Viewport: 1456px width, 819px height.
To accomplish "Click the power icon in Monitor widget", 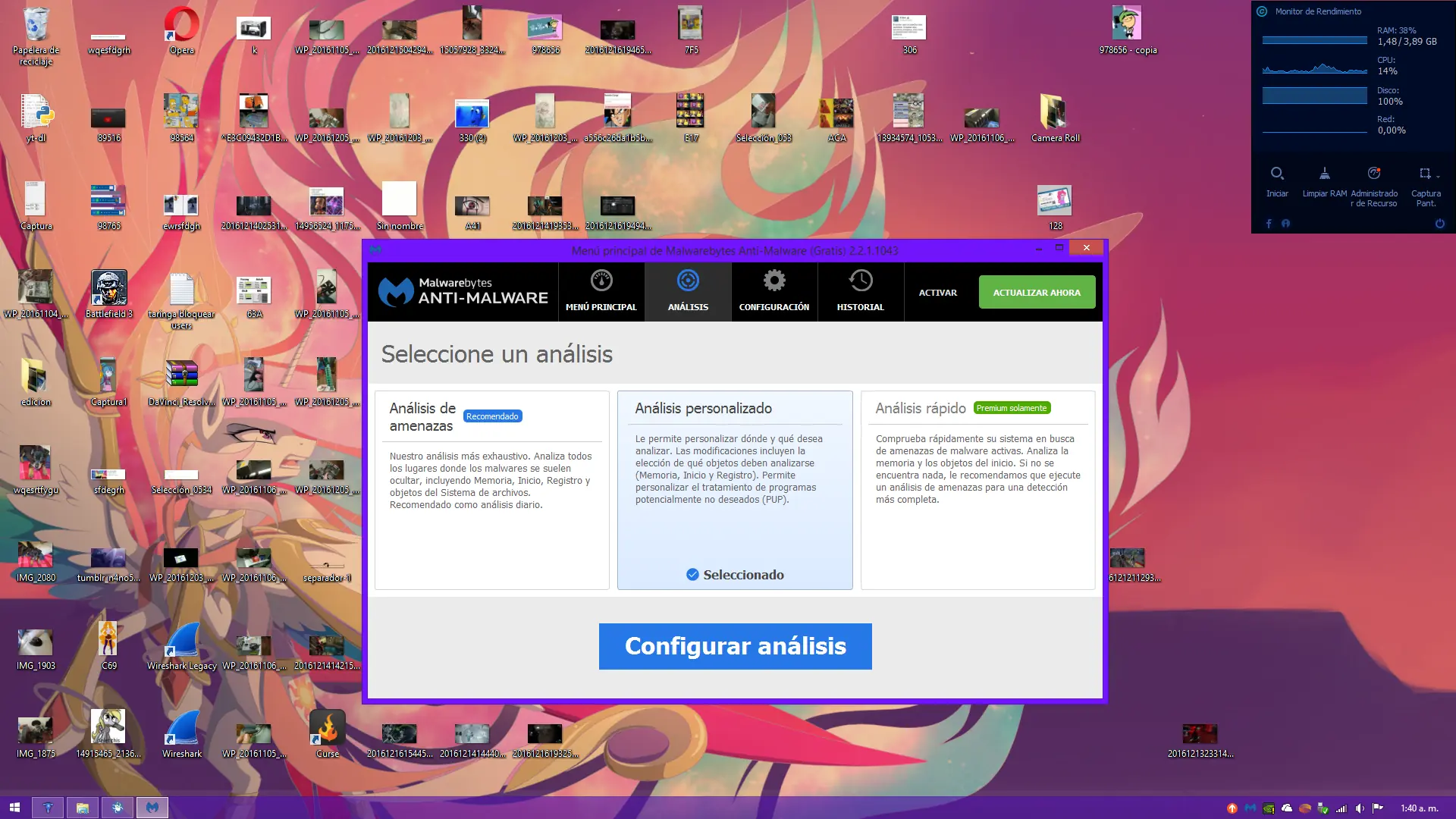I will click(1439, 224).
